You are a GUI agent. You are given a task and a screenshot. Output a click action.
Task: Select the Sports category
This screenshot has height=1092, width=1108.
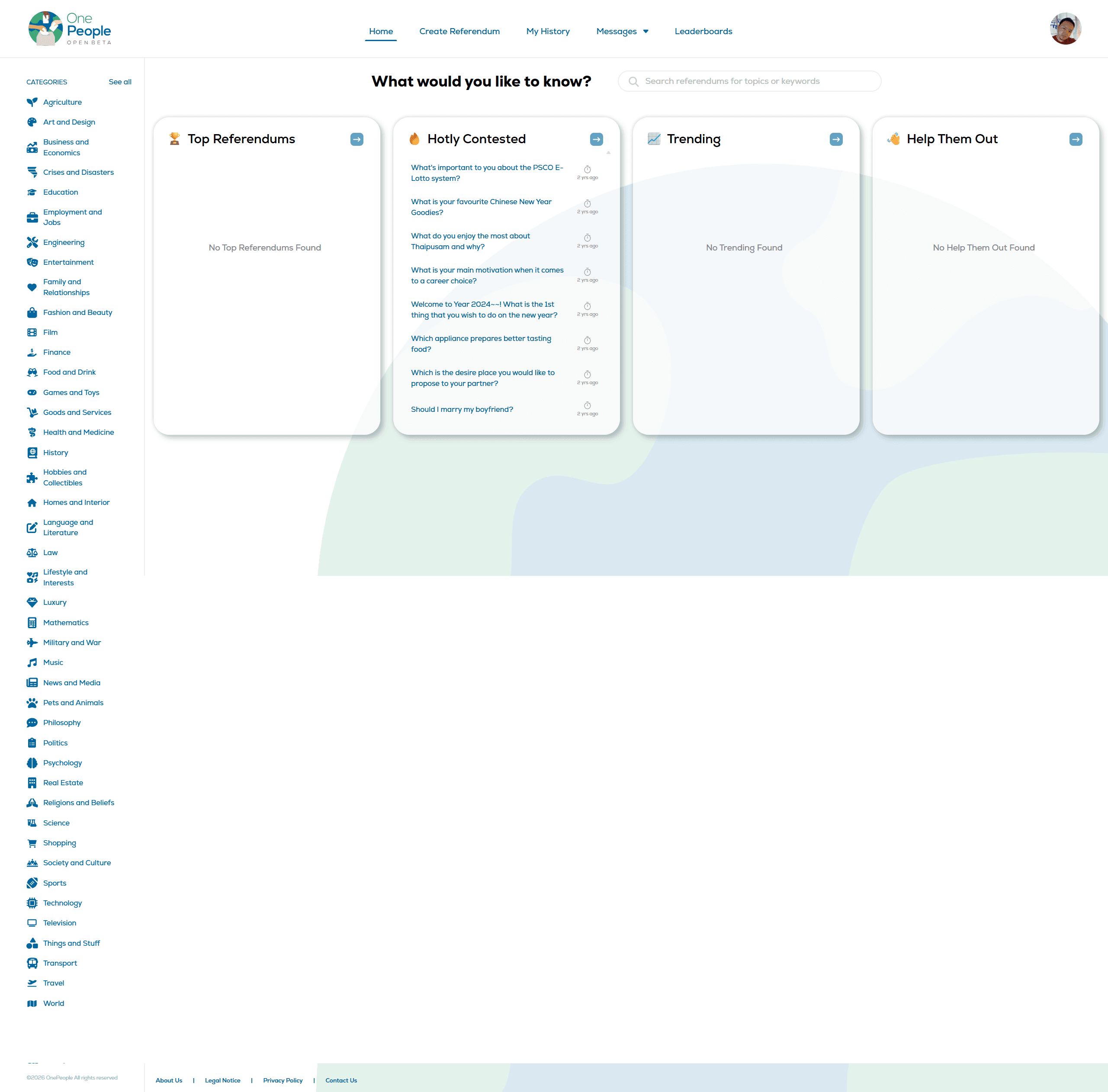[x=55, y=883]
